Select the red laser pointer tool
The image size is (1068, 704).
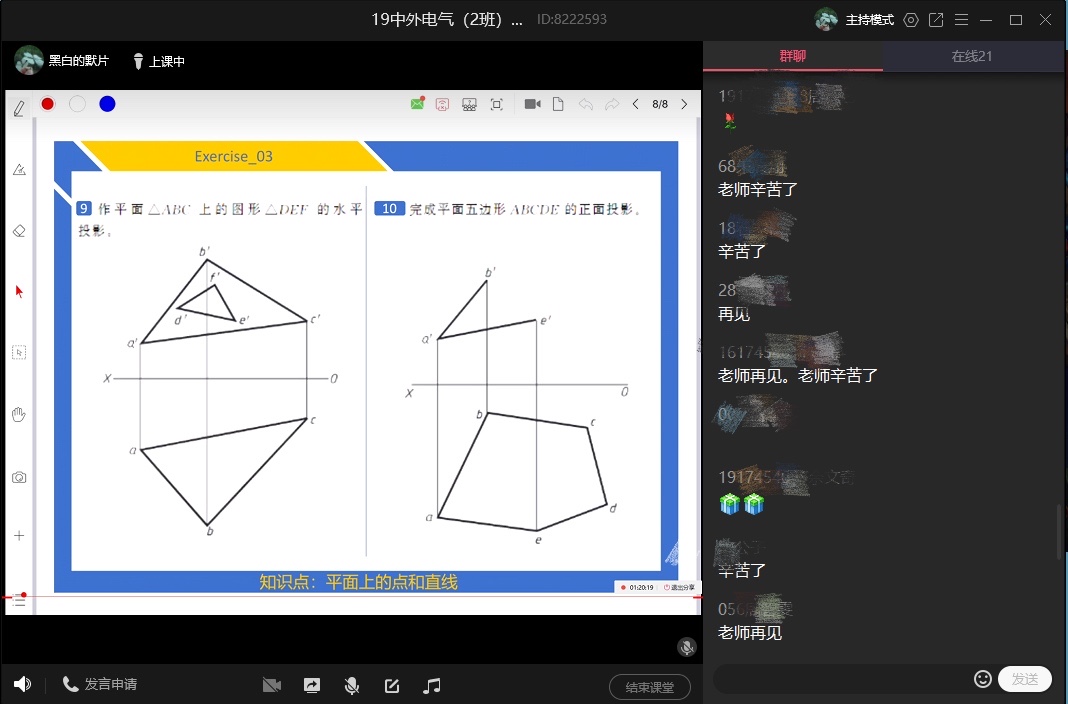click(x=19, y=291)
